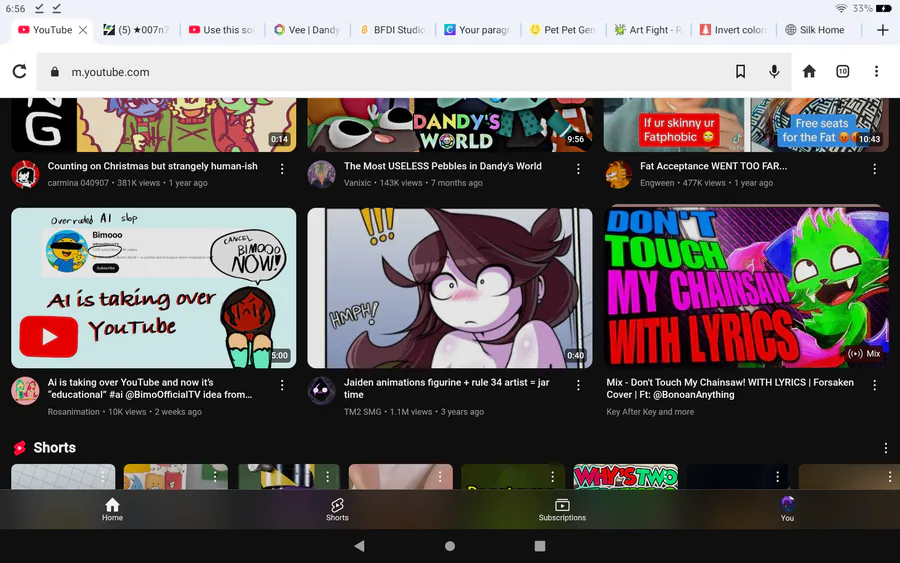The height and width of the screenshot is (563, 900).
Task: Play the Don't Touch My Chainsaw thumbnail
Action: [x=746, y=286]
